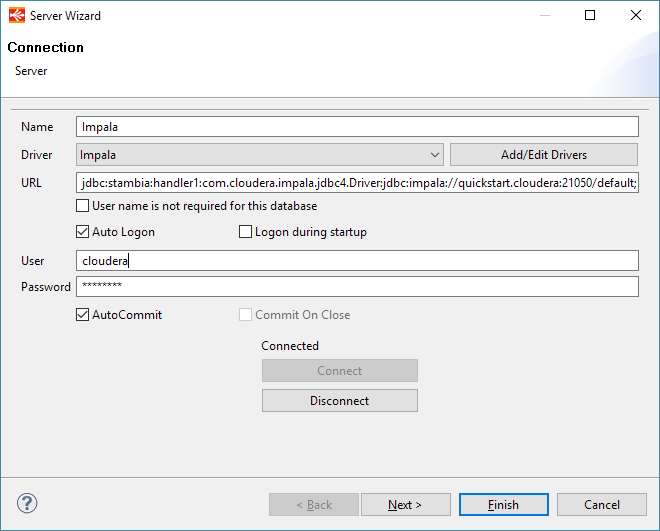Click the Server Wizard app icon
Viewport: 660px width, 531px height.
(x=17, y=16)
